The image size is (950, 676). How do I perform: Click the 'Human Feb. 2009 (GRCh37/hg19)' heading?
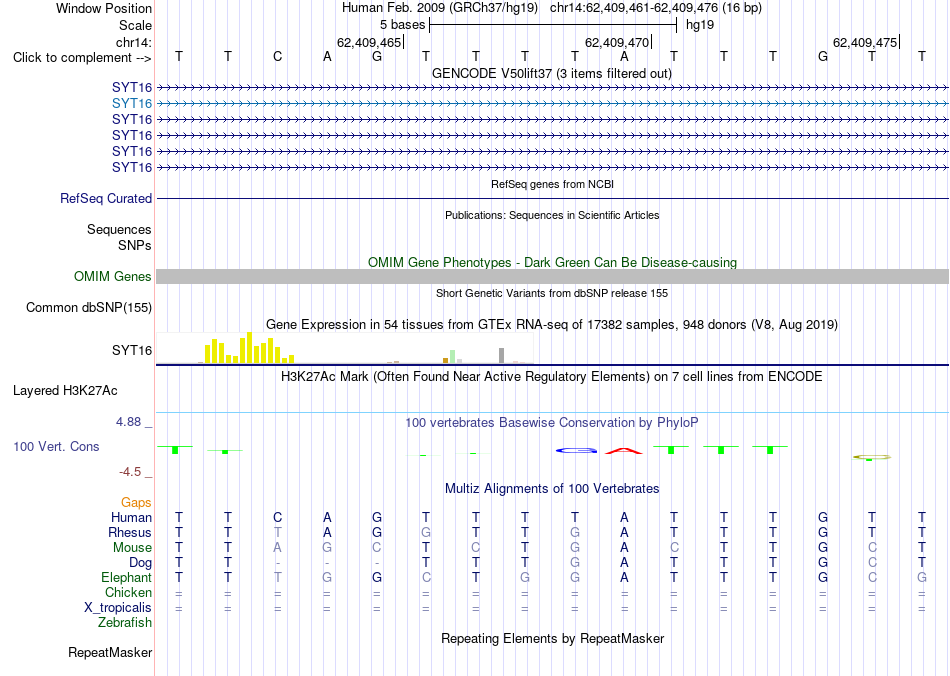click(441, 8)
